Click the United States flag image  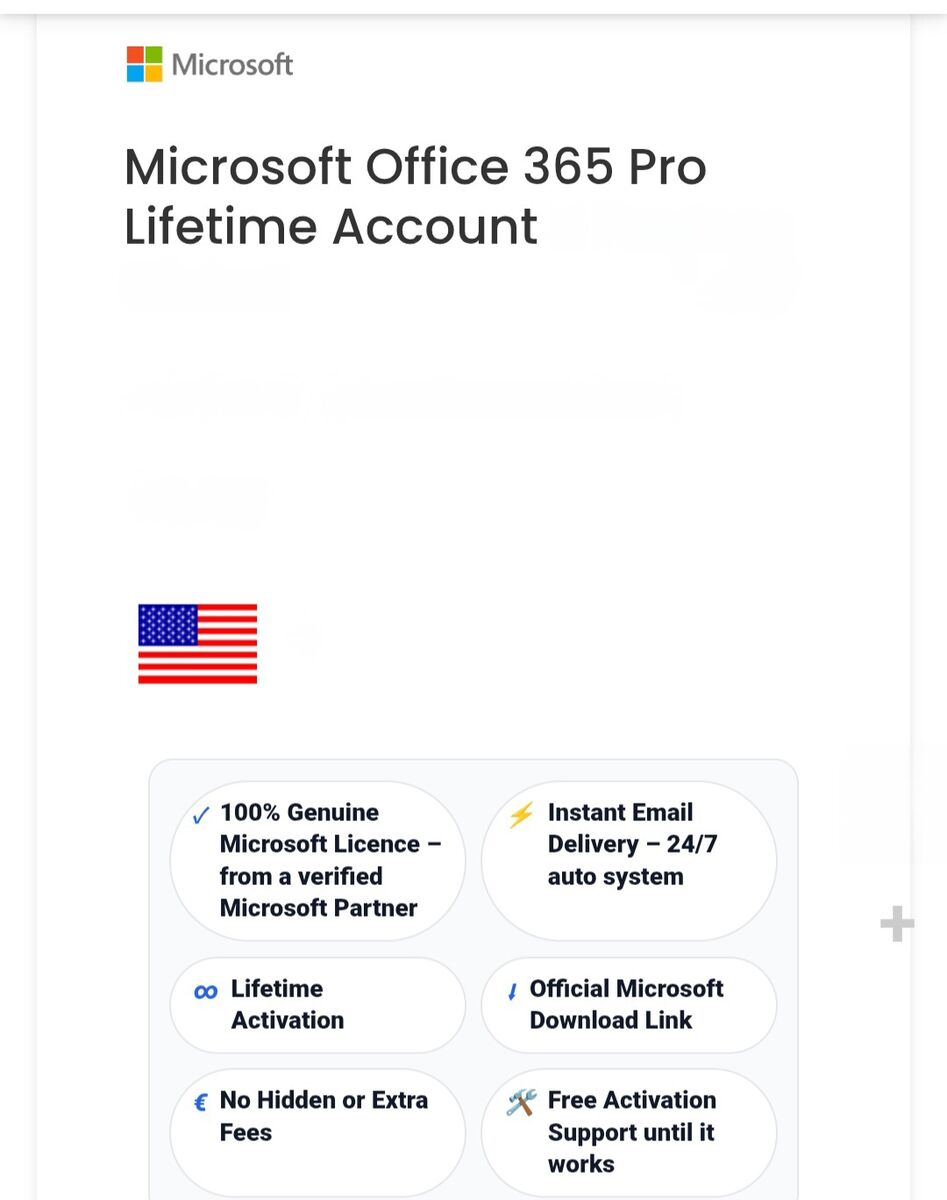[197, 644]
